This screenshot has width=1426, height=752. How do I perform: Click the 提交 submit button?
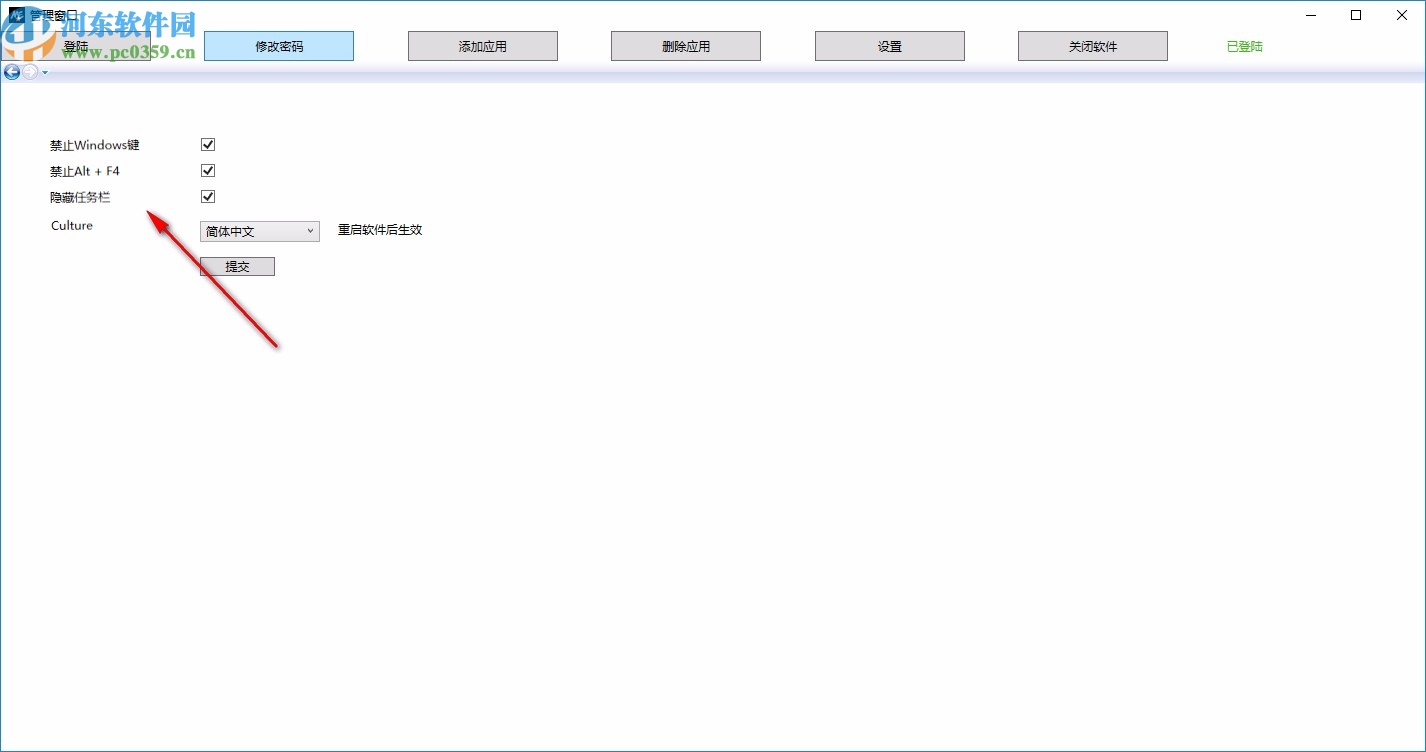click(237, 266)
